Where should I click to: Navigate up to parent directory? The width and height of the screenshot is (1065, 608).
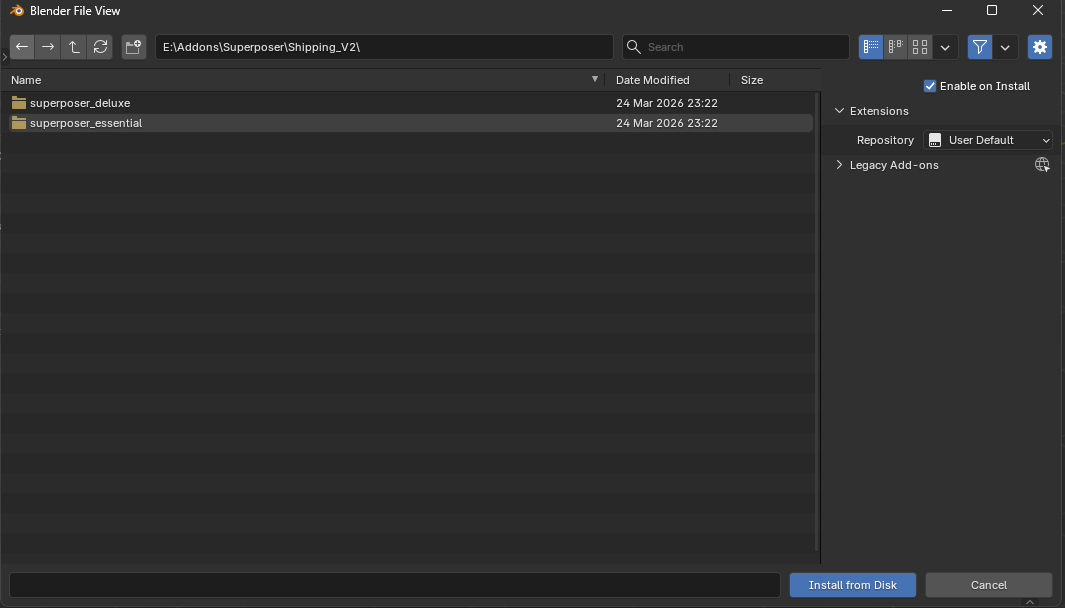point(73,47)
